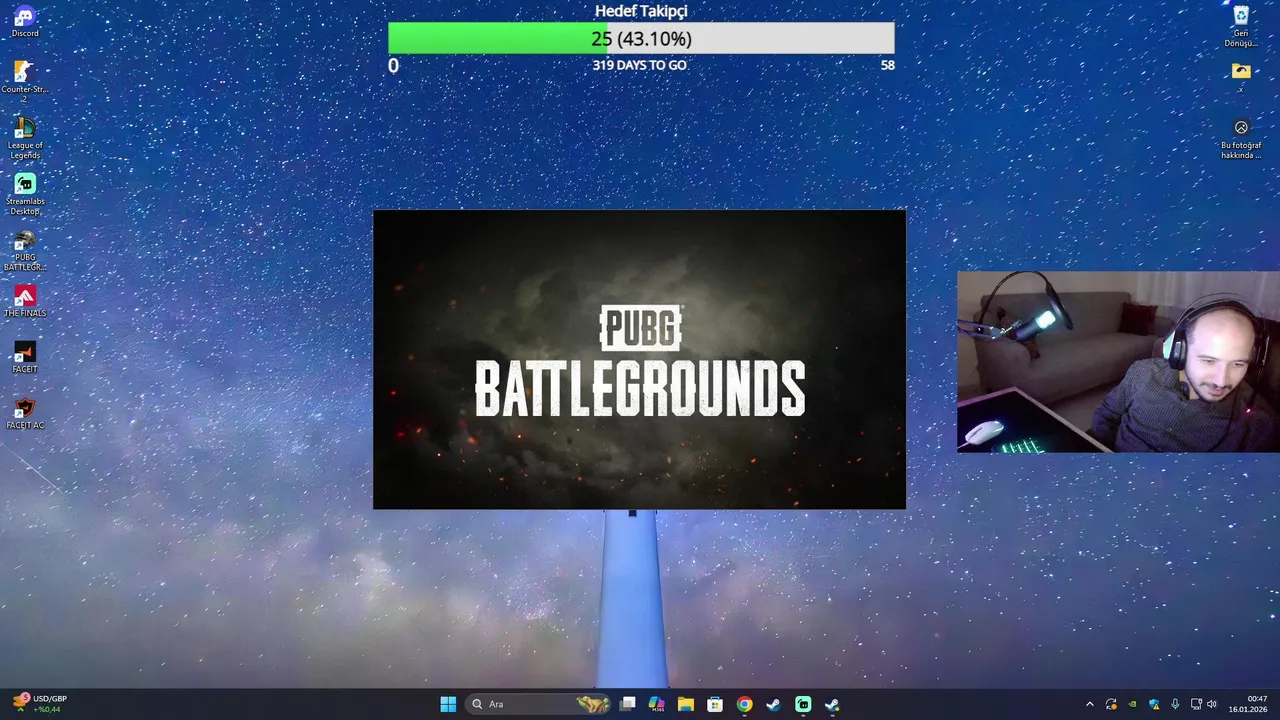Click the sync/update tray icon
The image size is (1280, 720).
(1111, 704)
